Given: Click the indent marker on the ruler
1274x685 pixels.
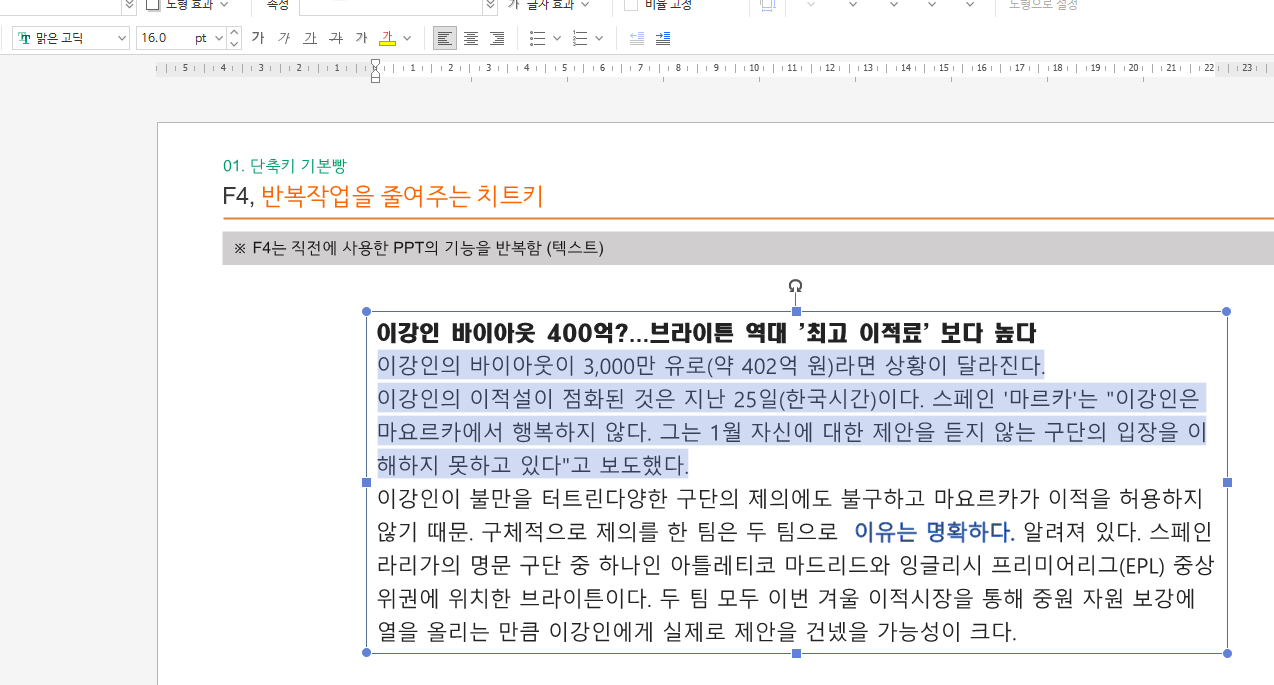Looking at the screenshot, I should pos(375,70).
